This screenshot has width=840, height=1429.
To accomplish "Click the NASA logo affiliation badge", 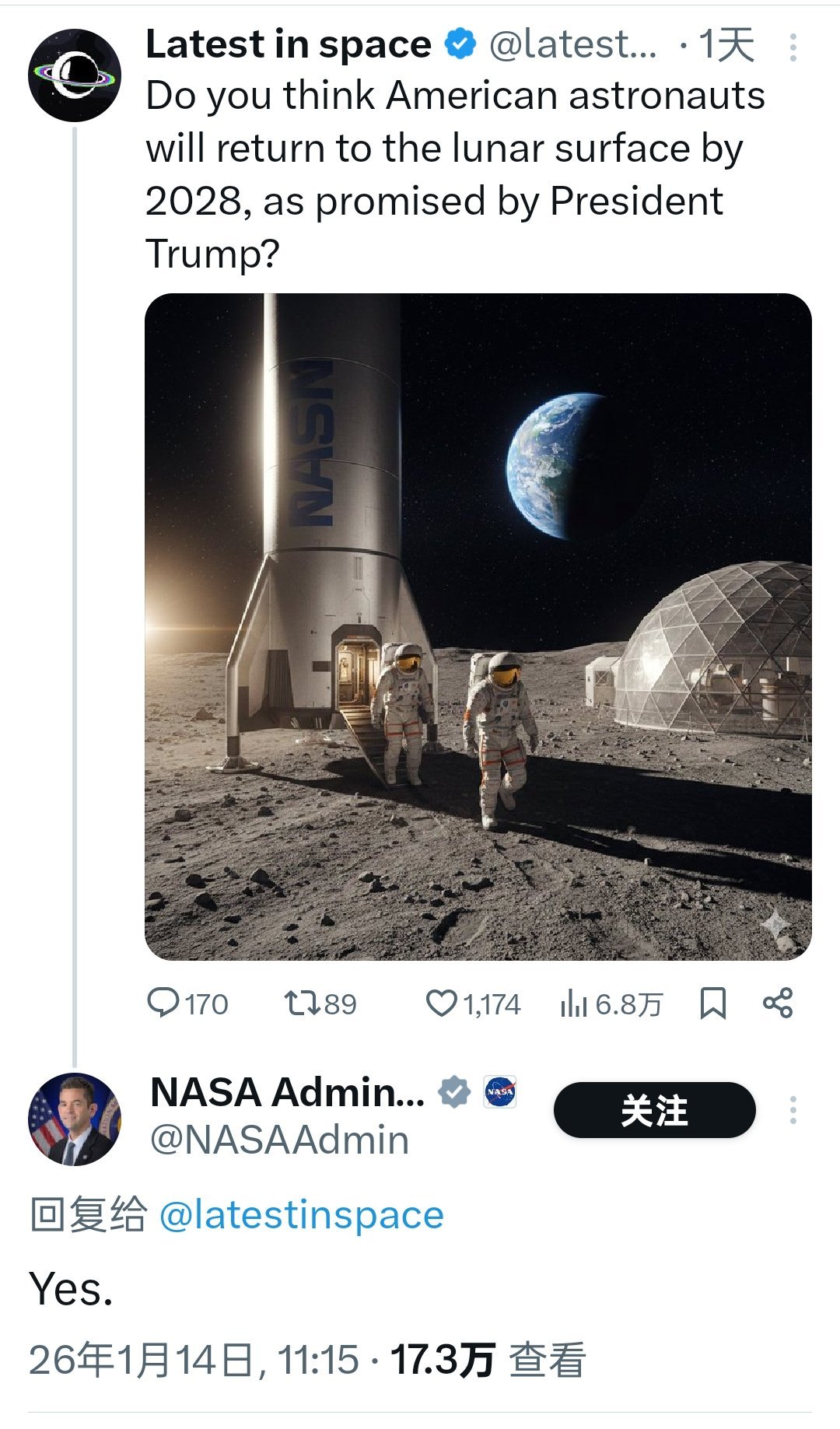I will click(x=499, y=1093).
